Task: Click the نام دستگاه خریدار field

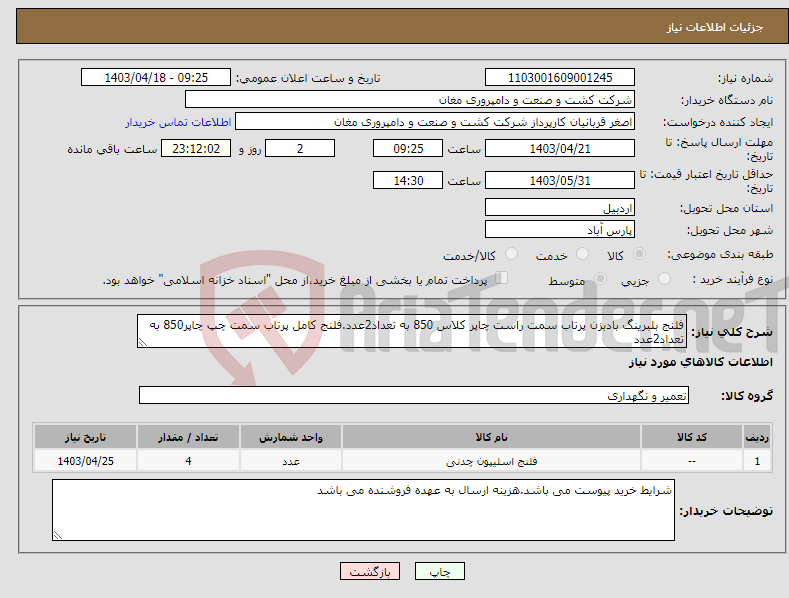Action: click(410, 100)
